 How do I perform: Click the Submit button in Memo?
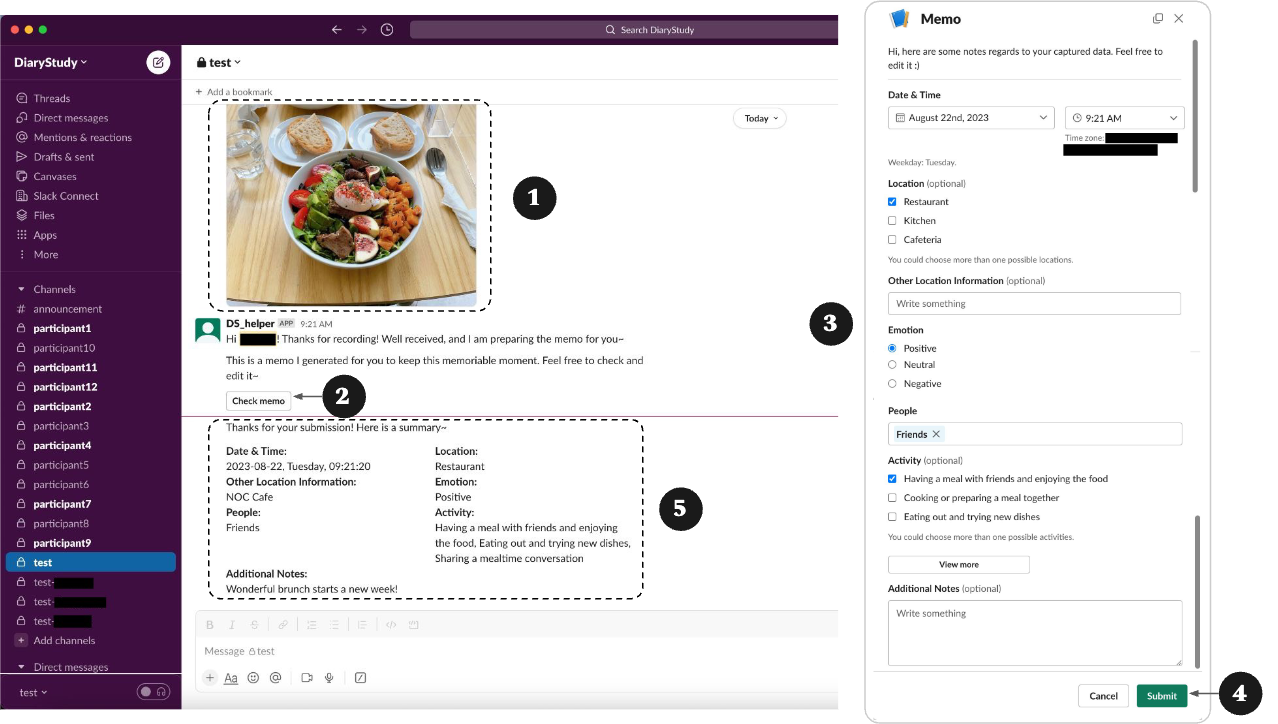point(1161,696)
